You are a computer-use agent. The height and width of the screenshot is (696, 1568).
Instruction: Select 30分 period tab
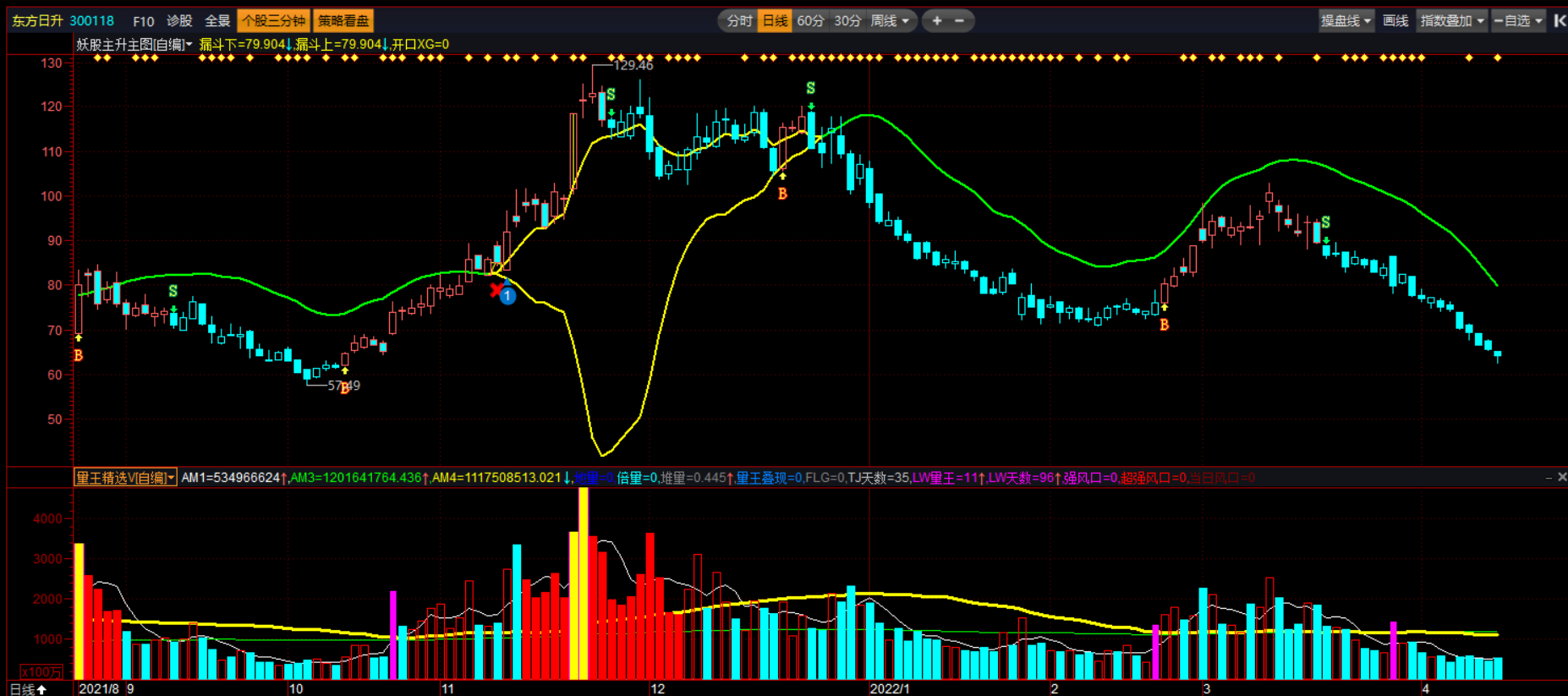click(x=847, y=21)
